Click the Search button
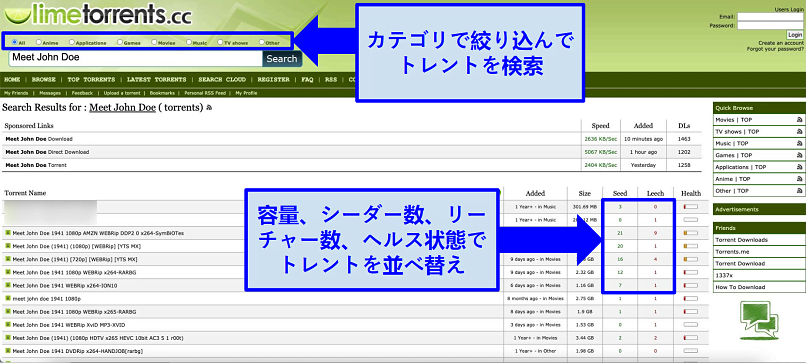This screenshot has width=806, height=363. coord(282,59)
